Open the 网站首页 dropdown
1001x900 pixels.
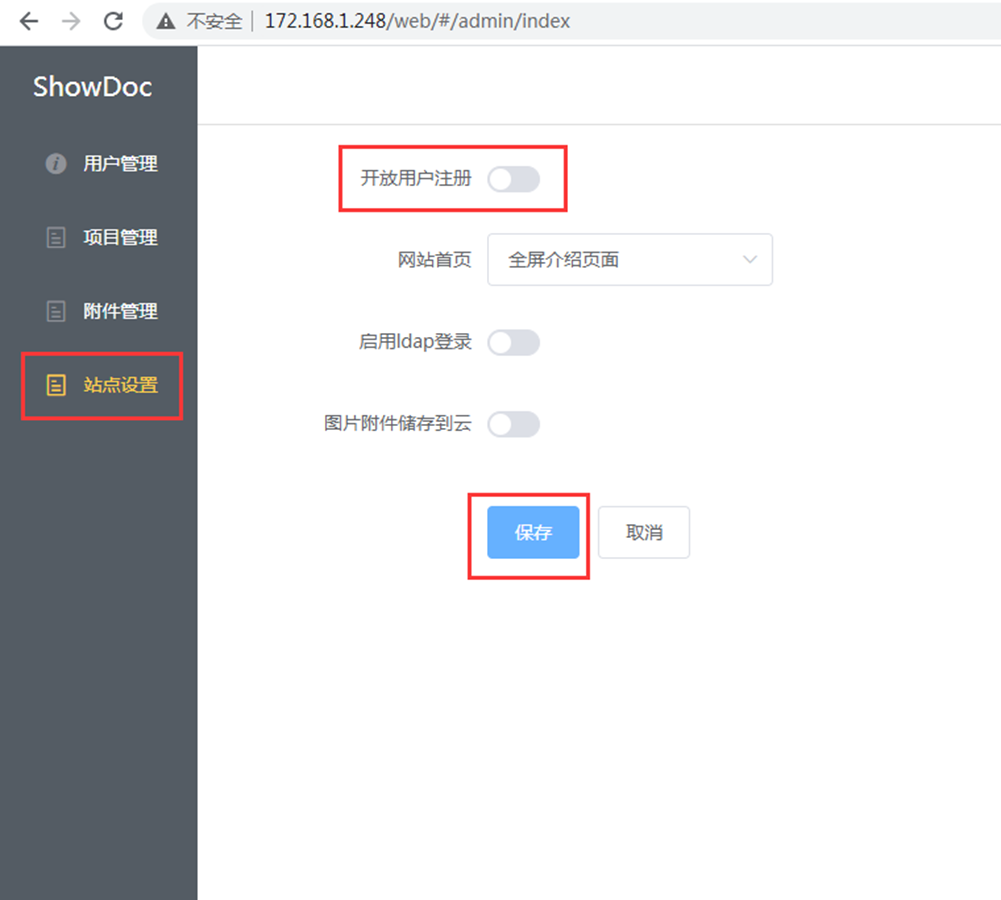pos(630,260)
